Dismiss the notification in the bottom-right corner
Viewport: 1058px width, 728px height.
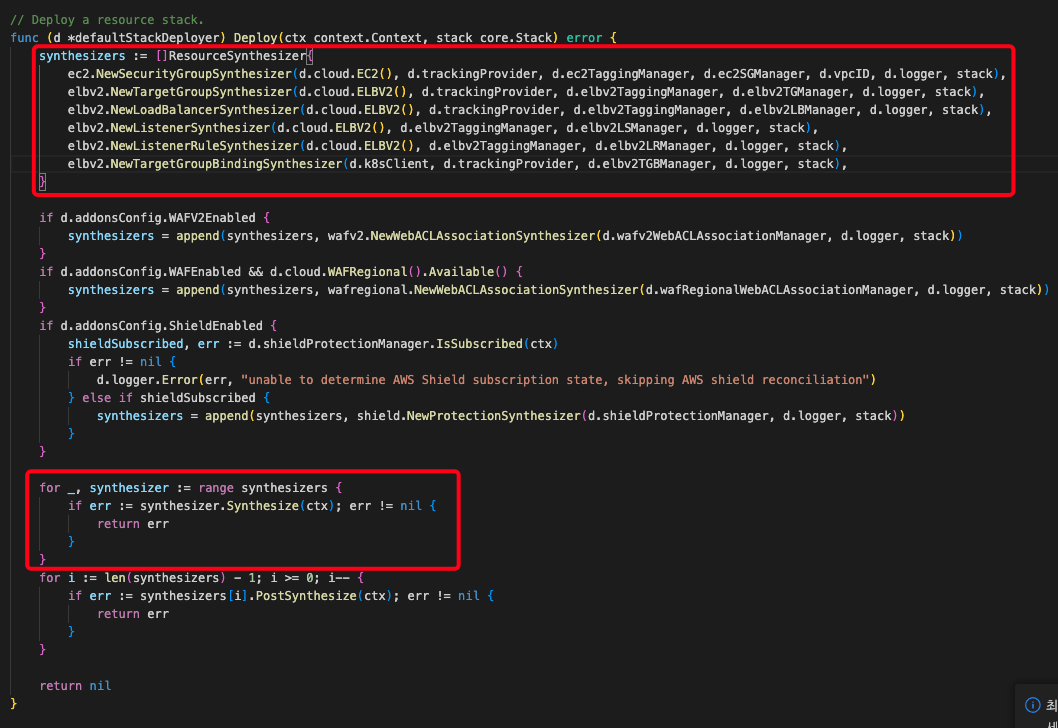(x=1054, y=704)
